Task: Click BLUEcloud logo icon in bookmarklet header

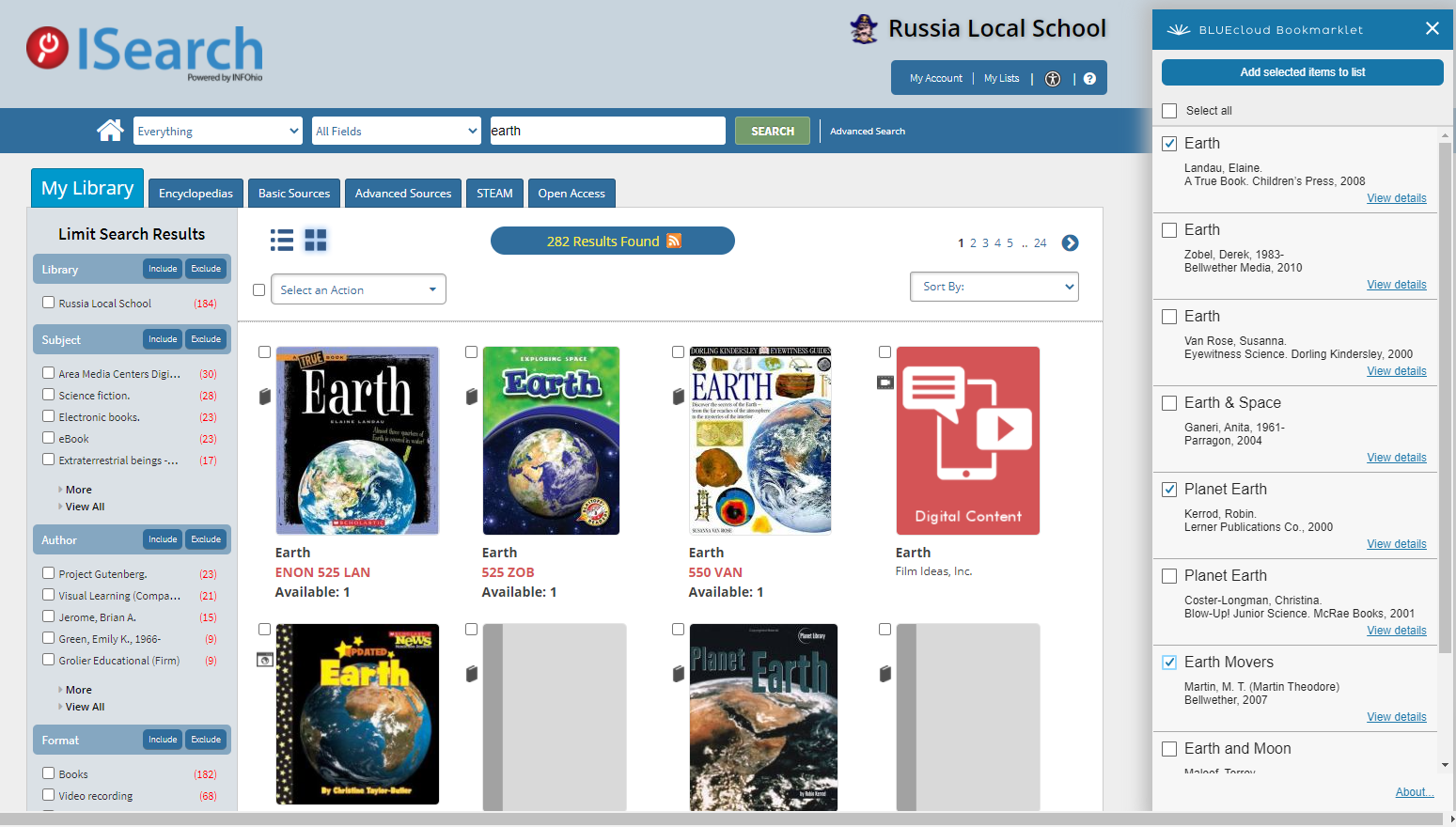Action: [x=1179, y=30]
